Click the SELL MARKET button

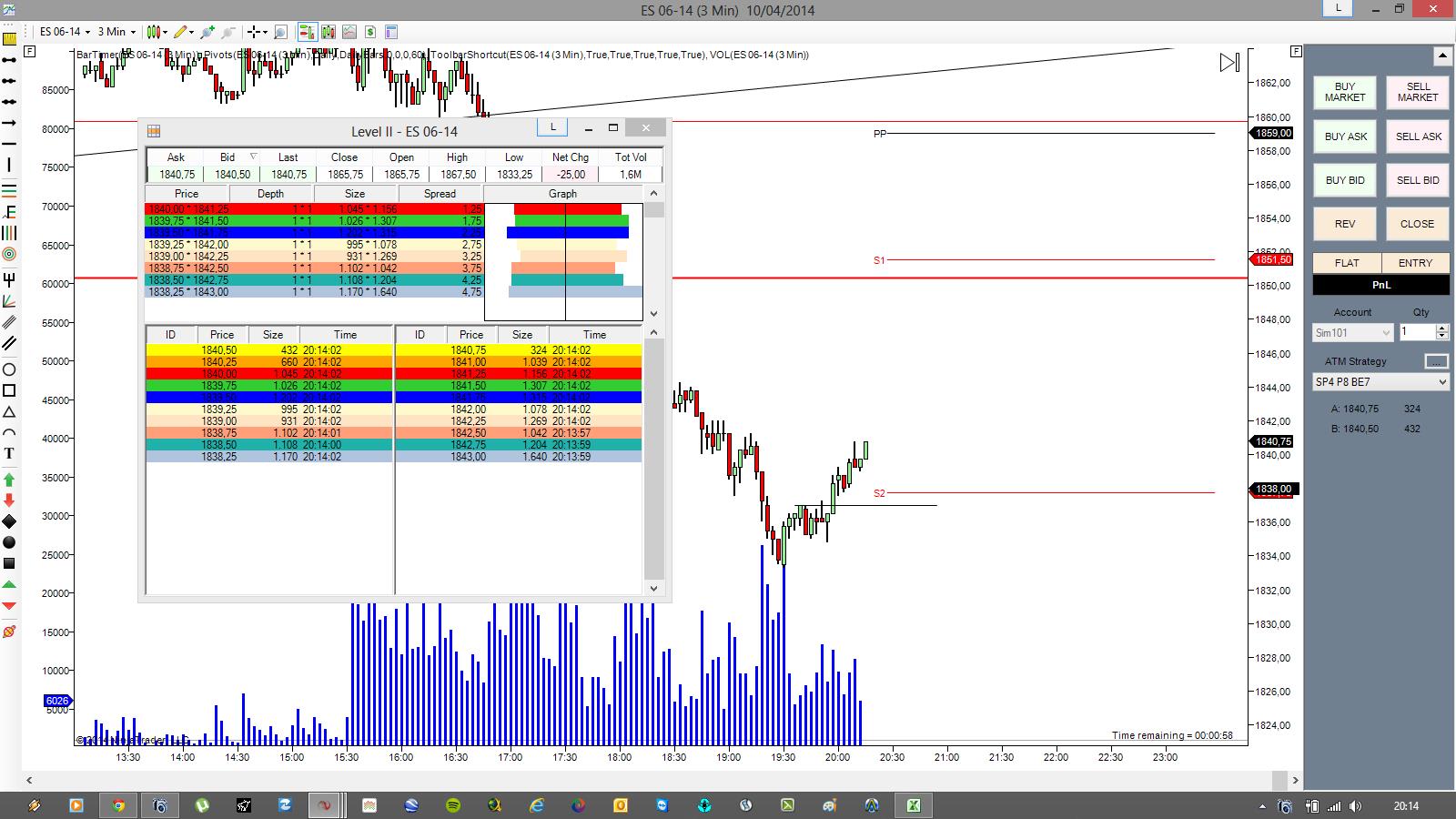(1418, 92)
